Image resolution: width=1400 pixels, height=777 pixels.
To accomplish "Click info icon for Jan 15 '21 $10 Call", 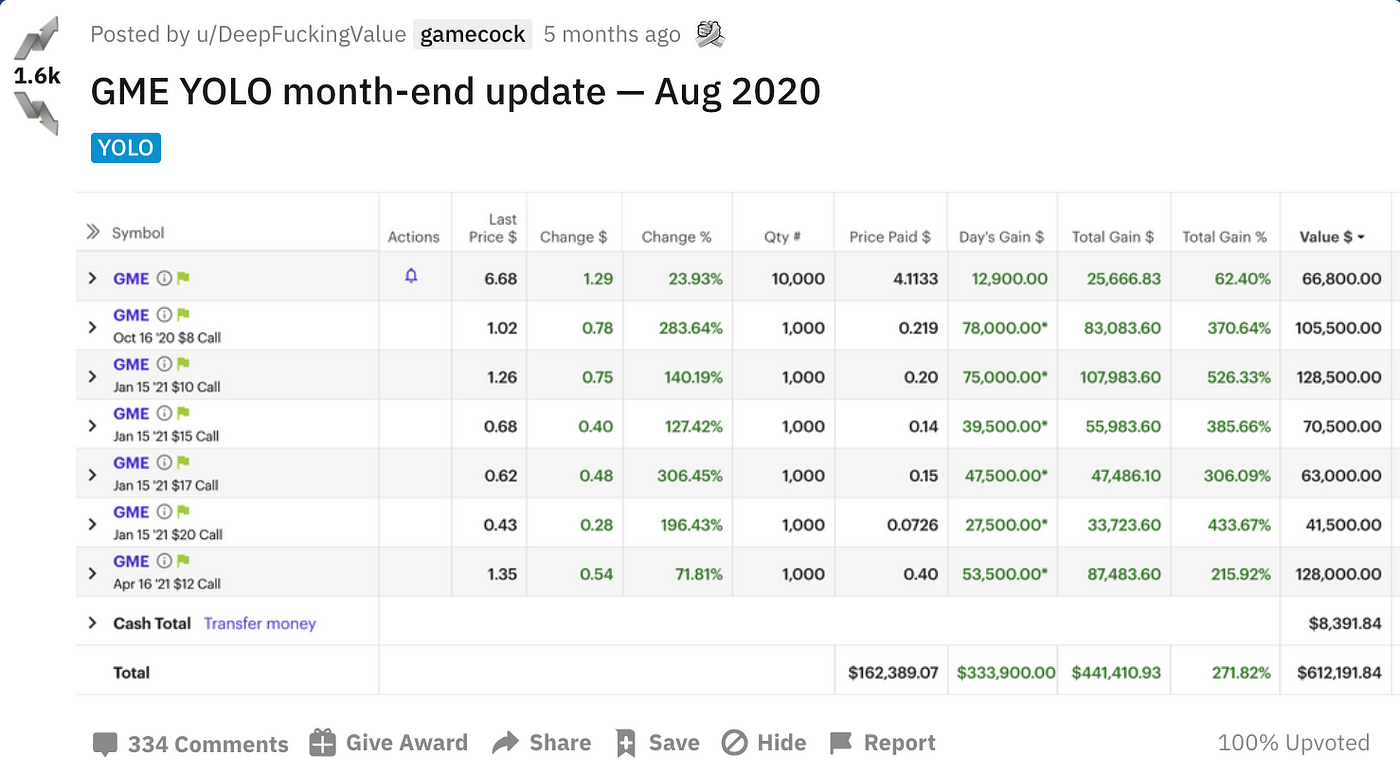I will tap(164, 364).
